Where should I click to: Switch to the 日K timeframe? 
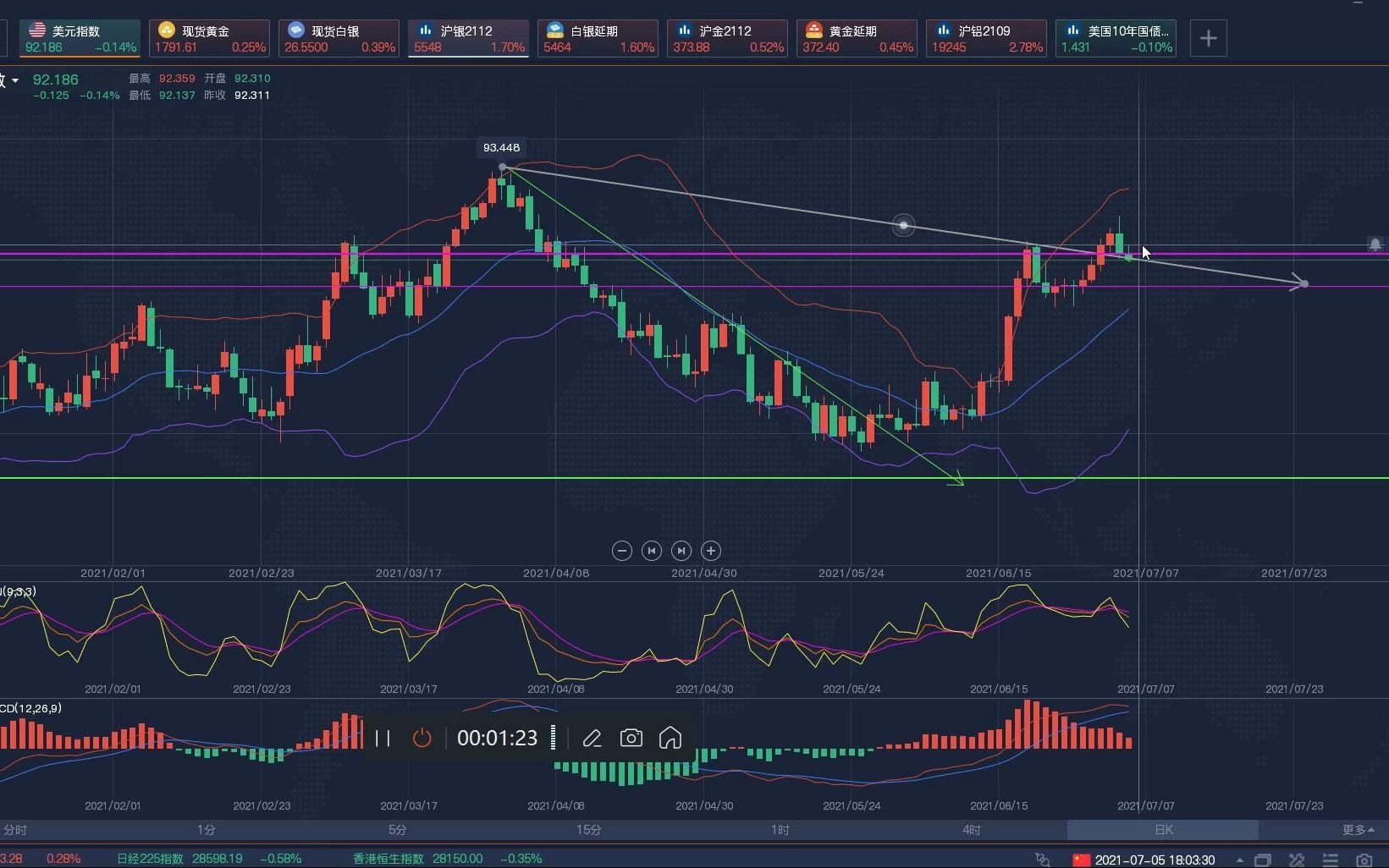(1163, 830)
